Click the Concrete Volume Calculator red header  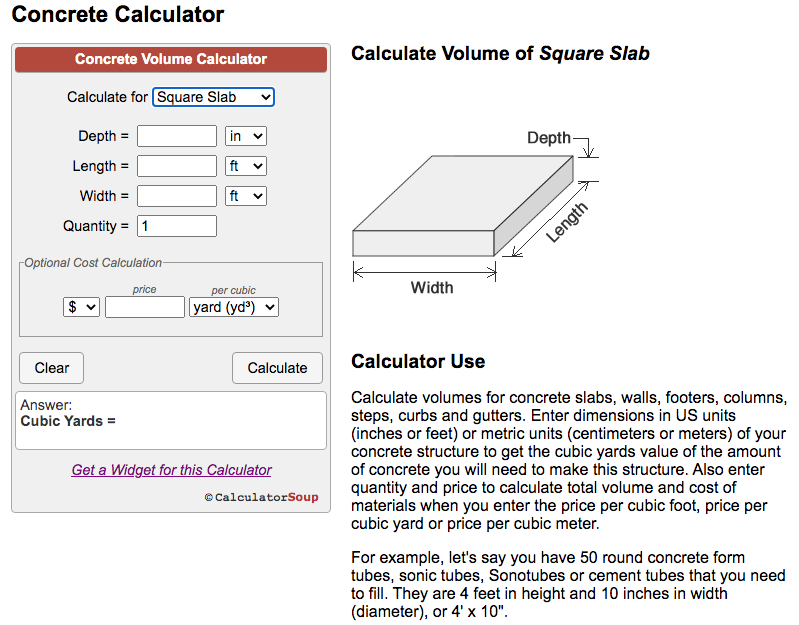(x=171, y=59)
